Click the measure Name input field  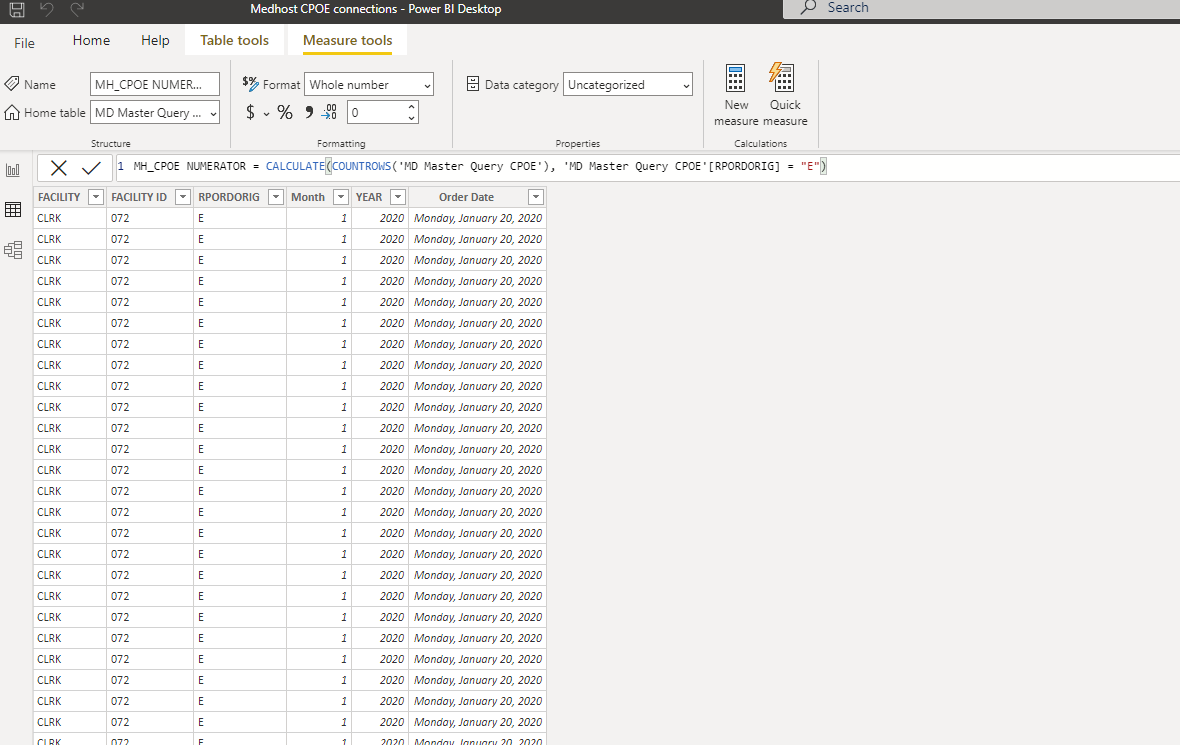coord(155,84)
